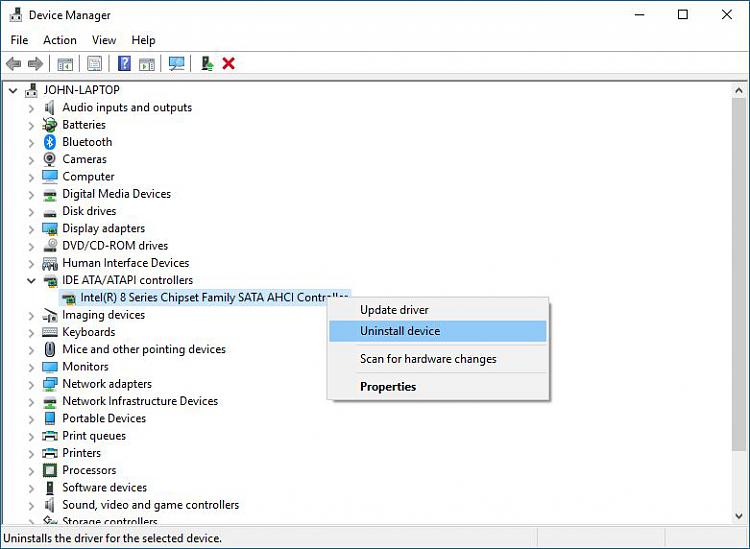Choose Uninstall device from the context menu
The width and height of the screenshot is (750, 549).
[438, 331]
